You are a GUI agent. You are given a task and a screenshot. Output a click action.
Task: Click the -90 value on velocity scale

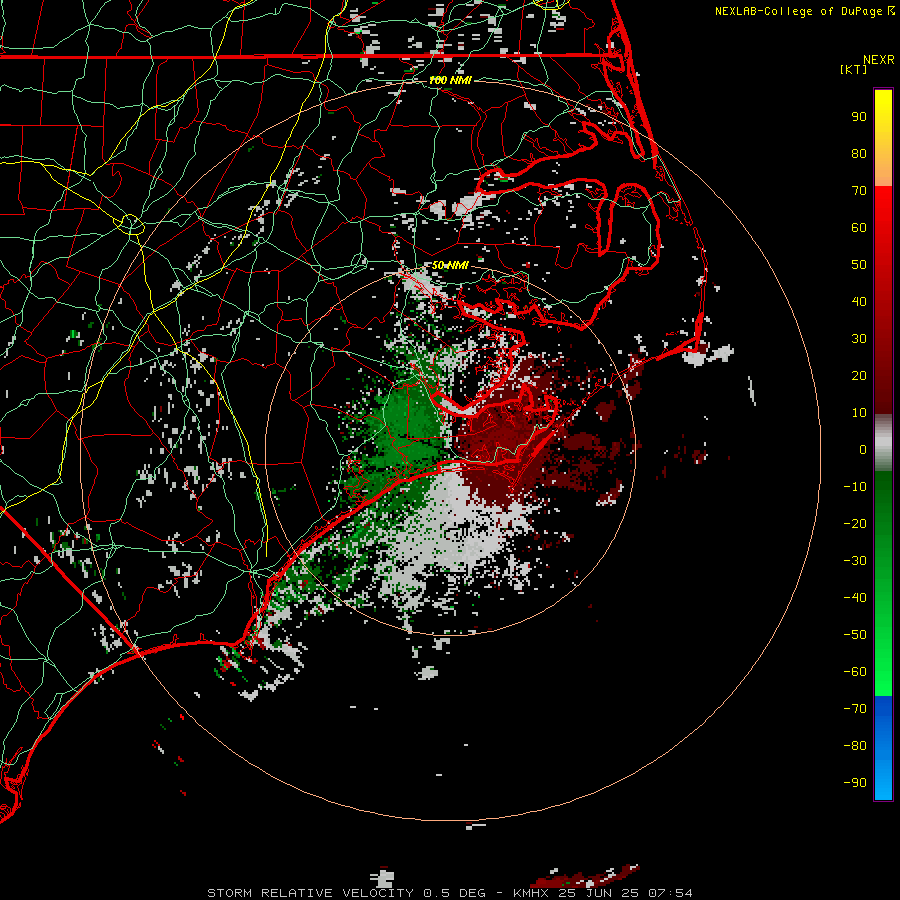pos(855,782)
